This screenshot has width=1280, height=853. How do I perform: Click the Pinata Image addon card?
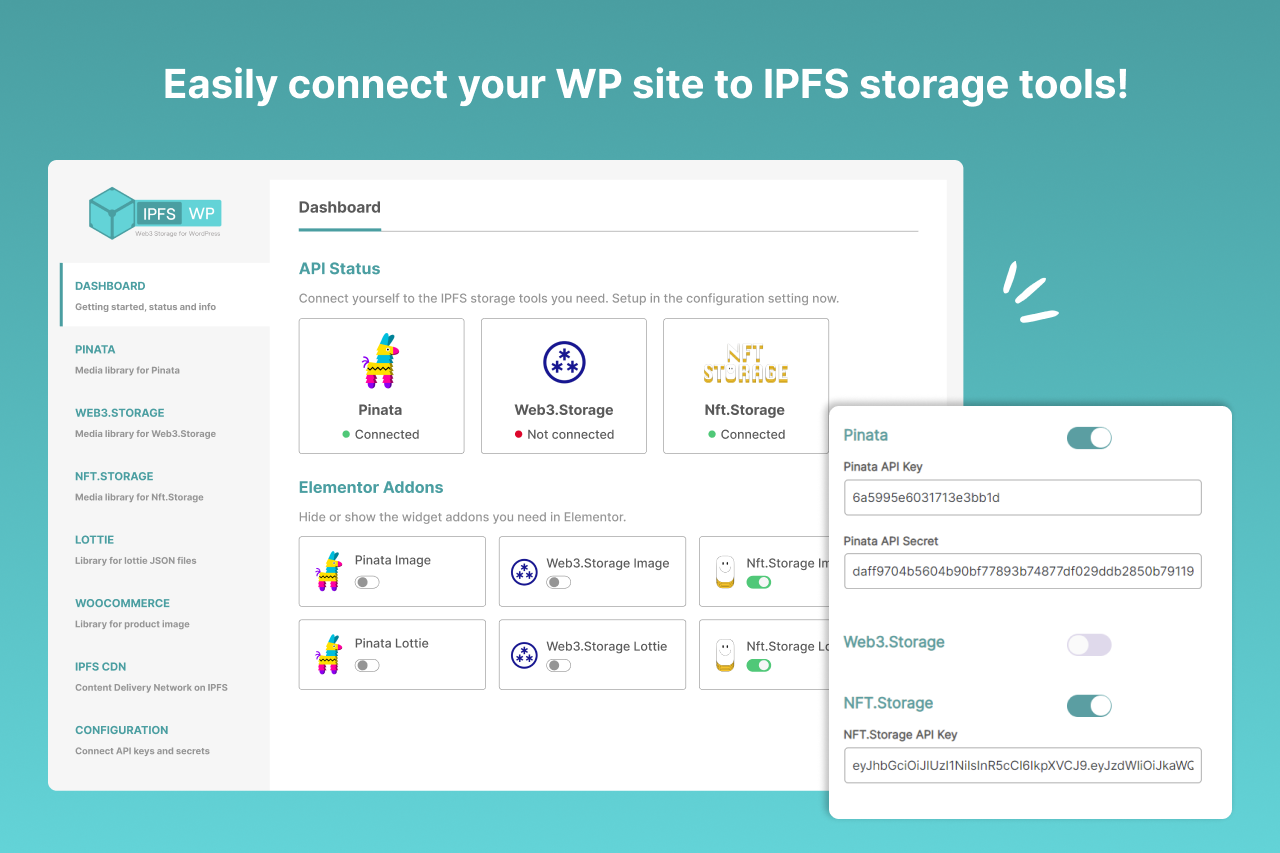(x=392, y=571)
